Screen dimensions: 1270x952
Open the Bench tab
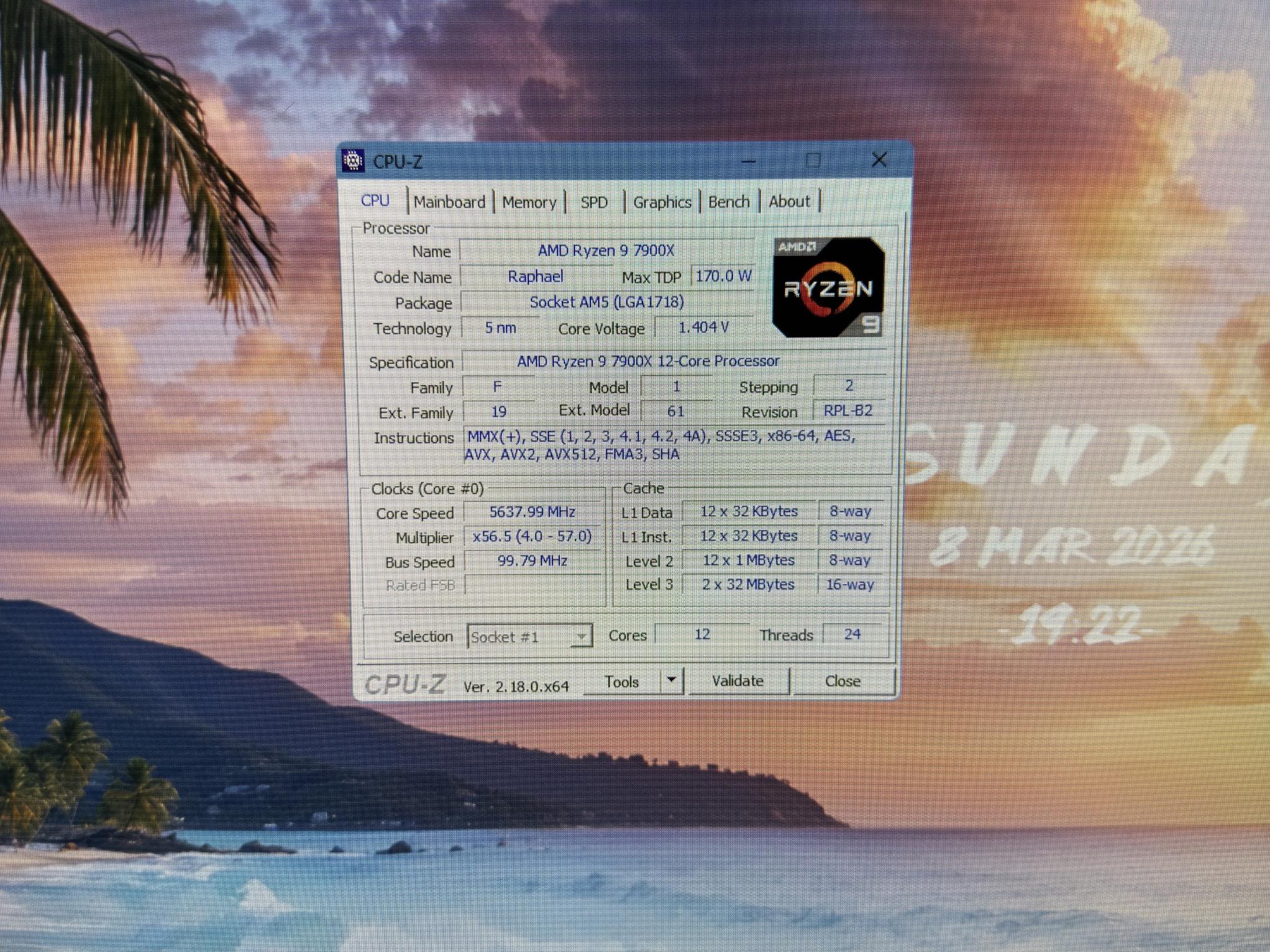click(x=729, y=201)
